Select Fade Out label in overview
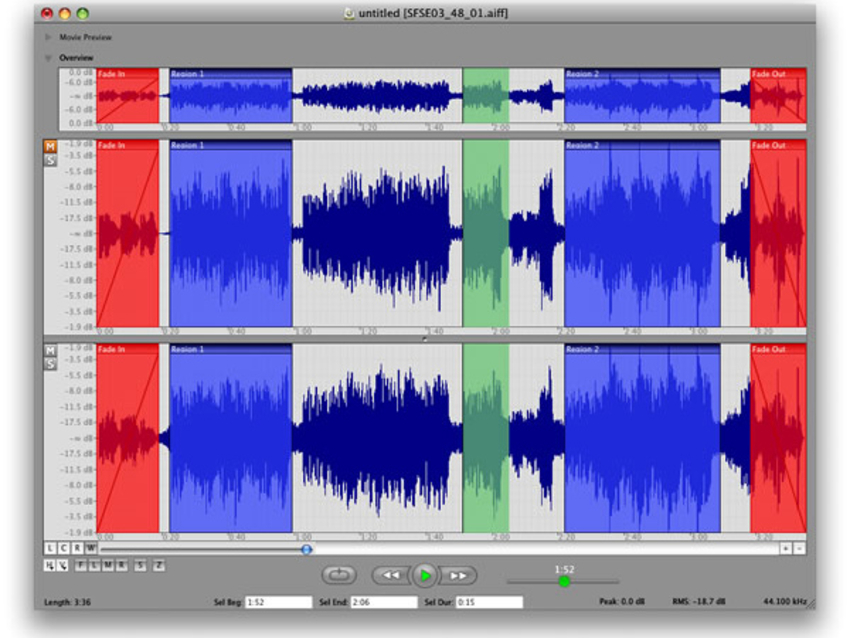The width and height of the screenshot is (850, 638). [x=769, y=74]
